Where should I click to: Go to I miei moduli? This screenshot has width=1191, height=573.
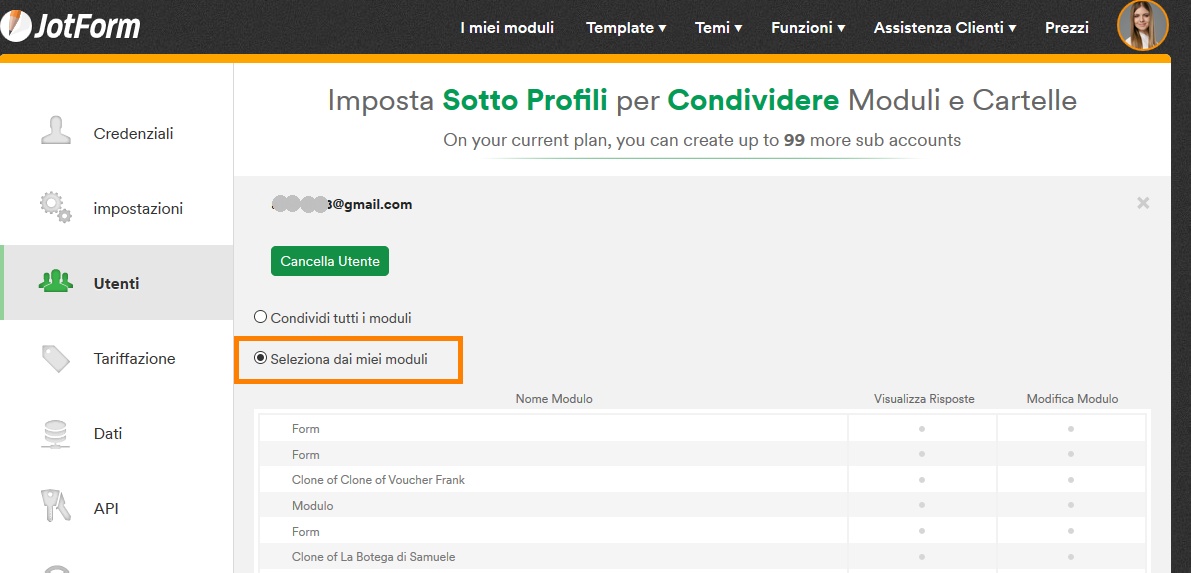click(507, 28)
